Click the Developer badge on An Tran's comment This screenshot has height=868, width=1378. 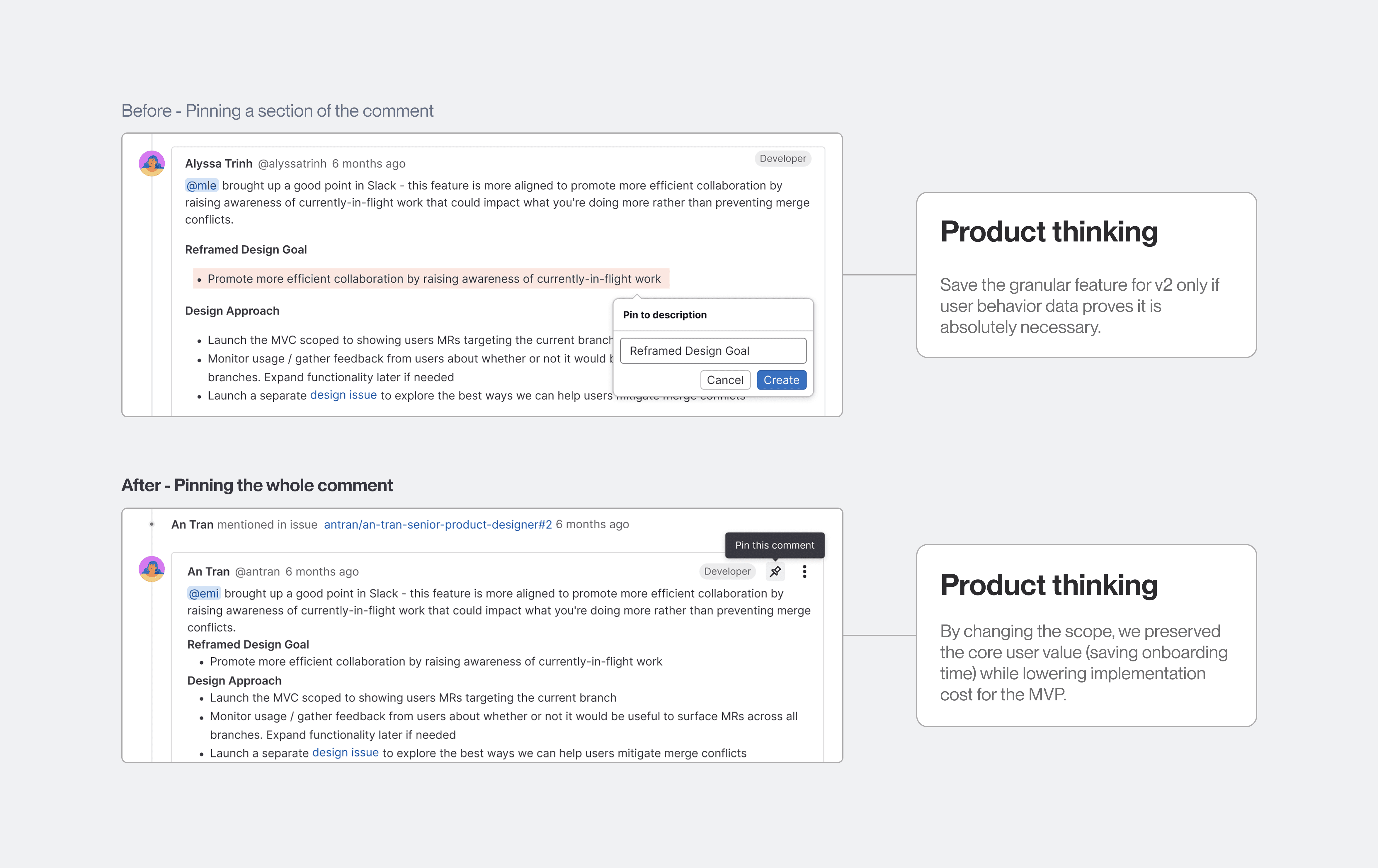727,571
